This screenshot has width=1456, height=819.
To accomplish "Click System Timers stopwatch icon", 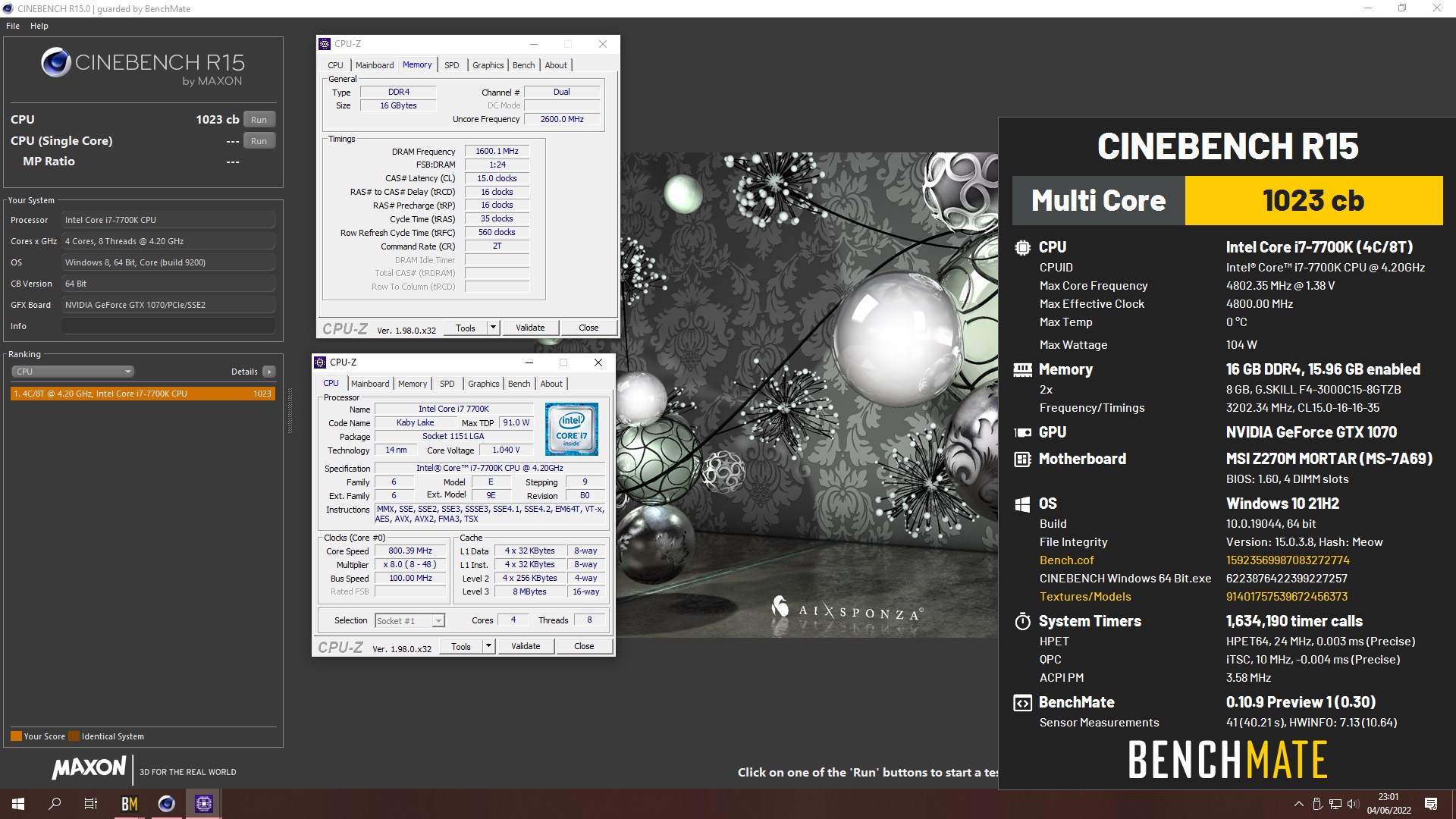I will click(1022, 621).
